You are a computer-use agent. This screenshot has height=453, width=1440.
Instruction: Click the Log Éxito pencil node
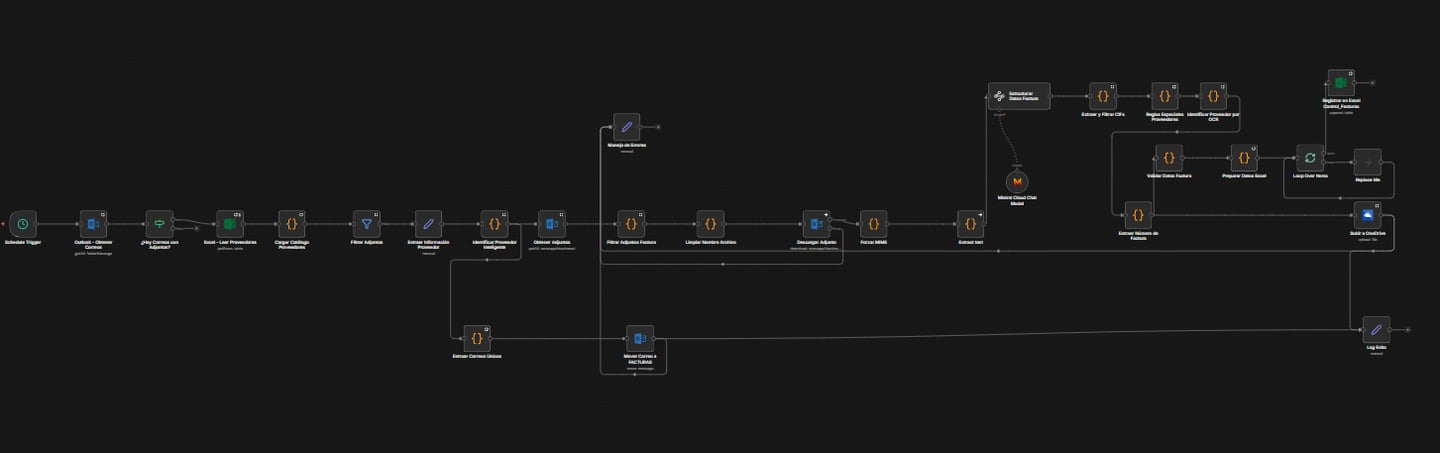point(1375,329)
